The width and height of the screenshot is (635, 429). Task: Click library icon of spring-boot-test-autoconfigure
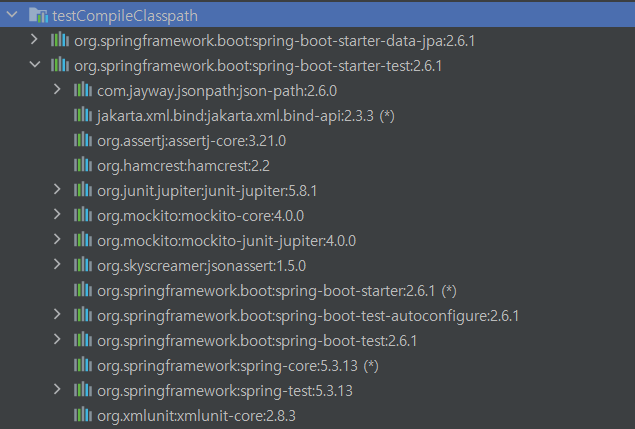pos(83,315)
